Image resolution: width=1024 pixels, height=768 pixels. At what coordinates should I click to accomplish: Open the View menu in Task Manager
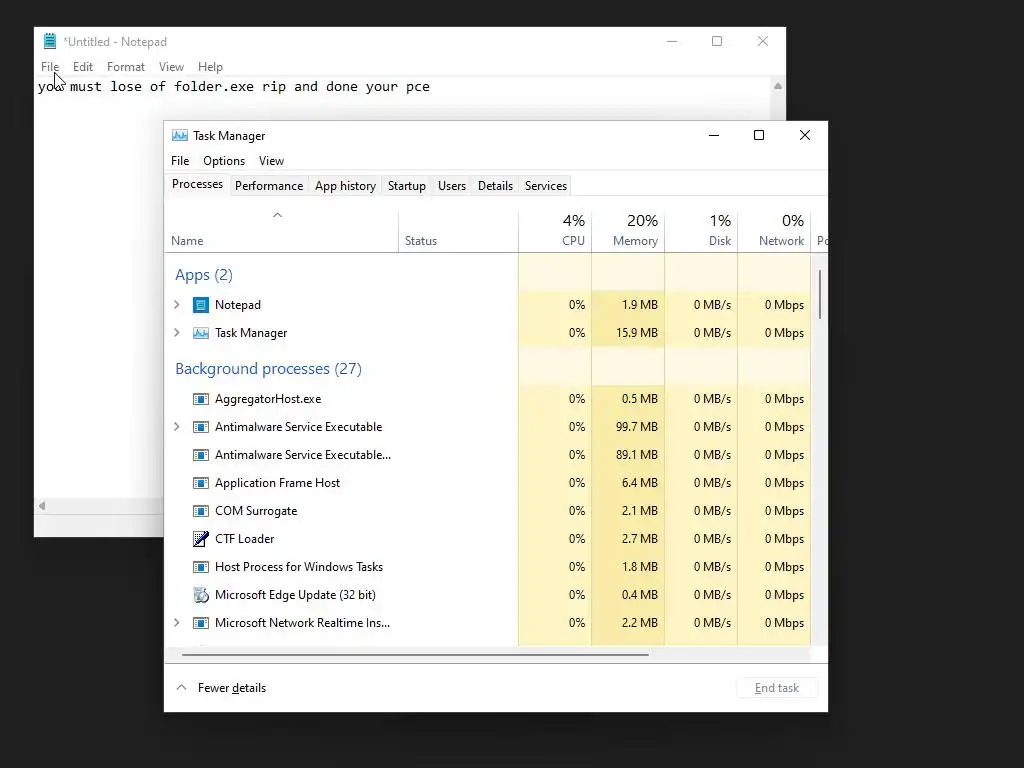pyautogui.click(x=271, y=161)
